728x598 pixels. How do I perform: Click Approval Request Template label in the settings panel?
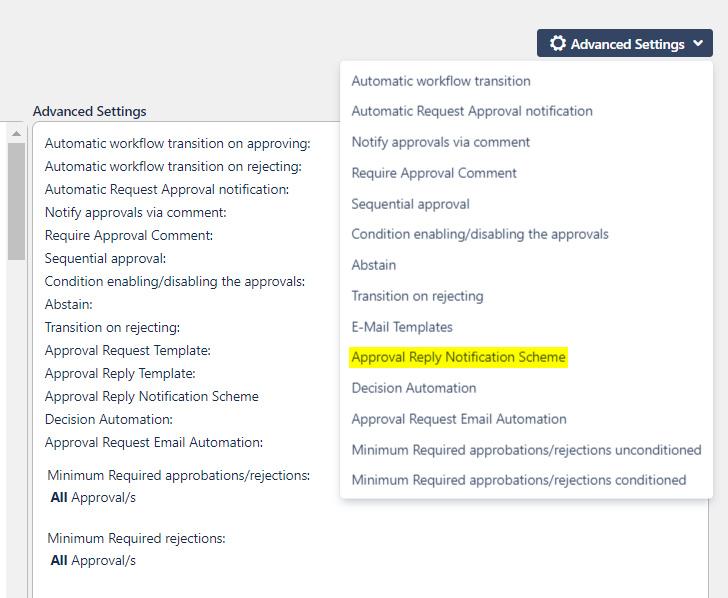pyautogui.click(x=128, y=350)
